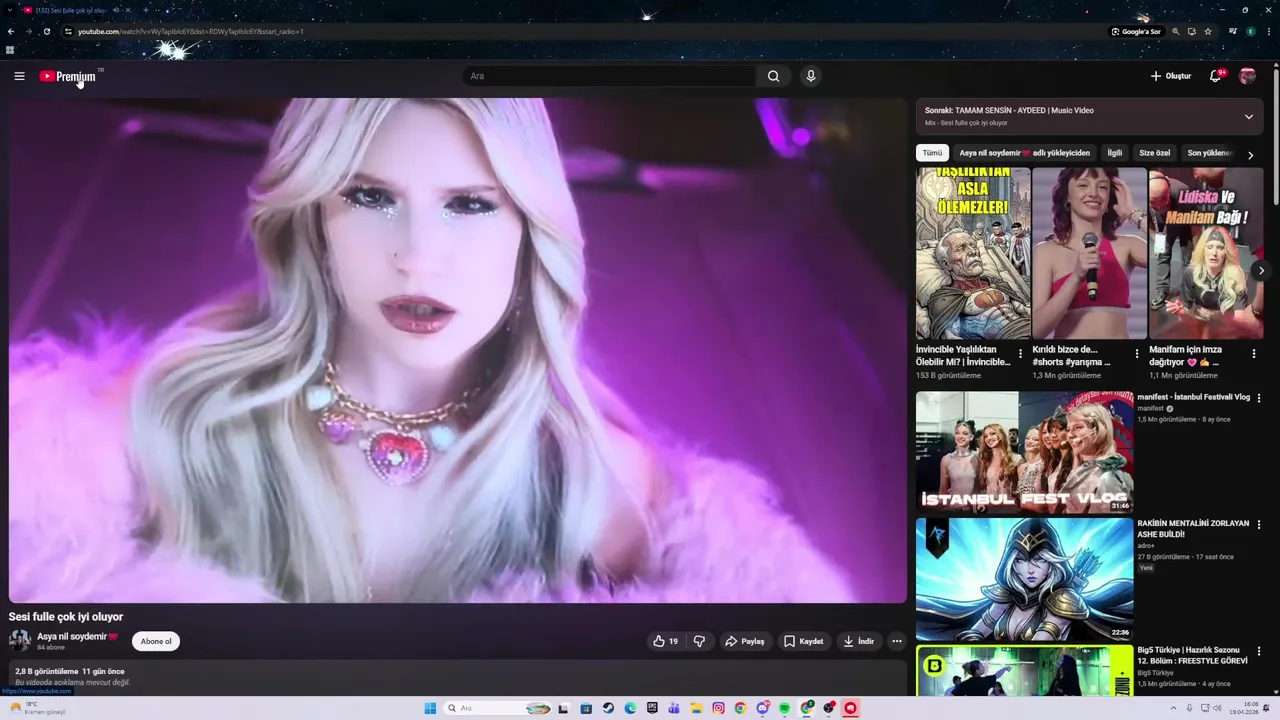The width and height of the screenshot is (1280, 720).
Task: Open options for Kırıldı bizce short
Action: coord(1137,354)
